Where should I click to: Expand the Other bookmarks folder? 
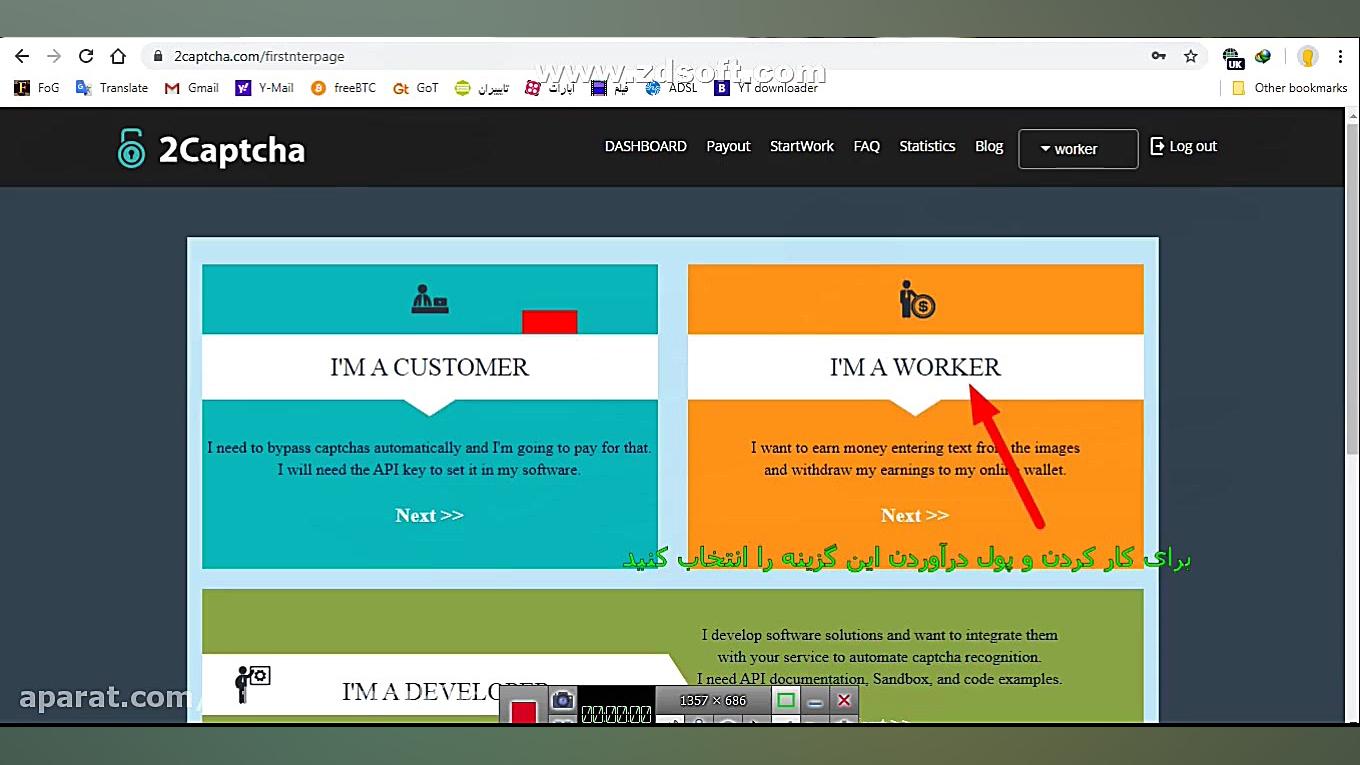(1289, 88)
